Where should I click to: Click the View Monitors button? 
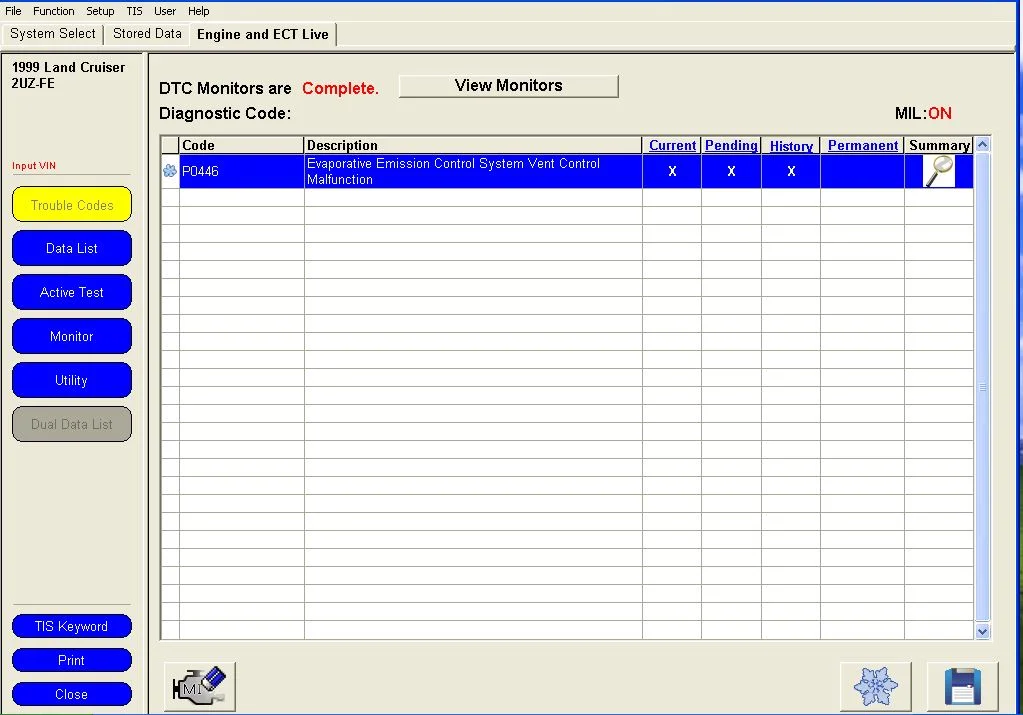[x=508, y=85]
